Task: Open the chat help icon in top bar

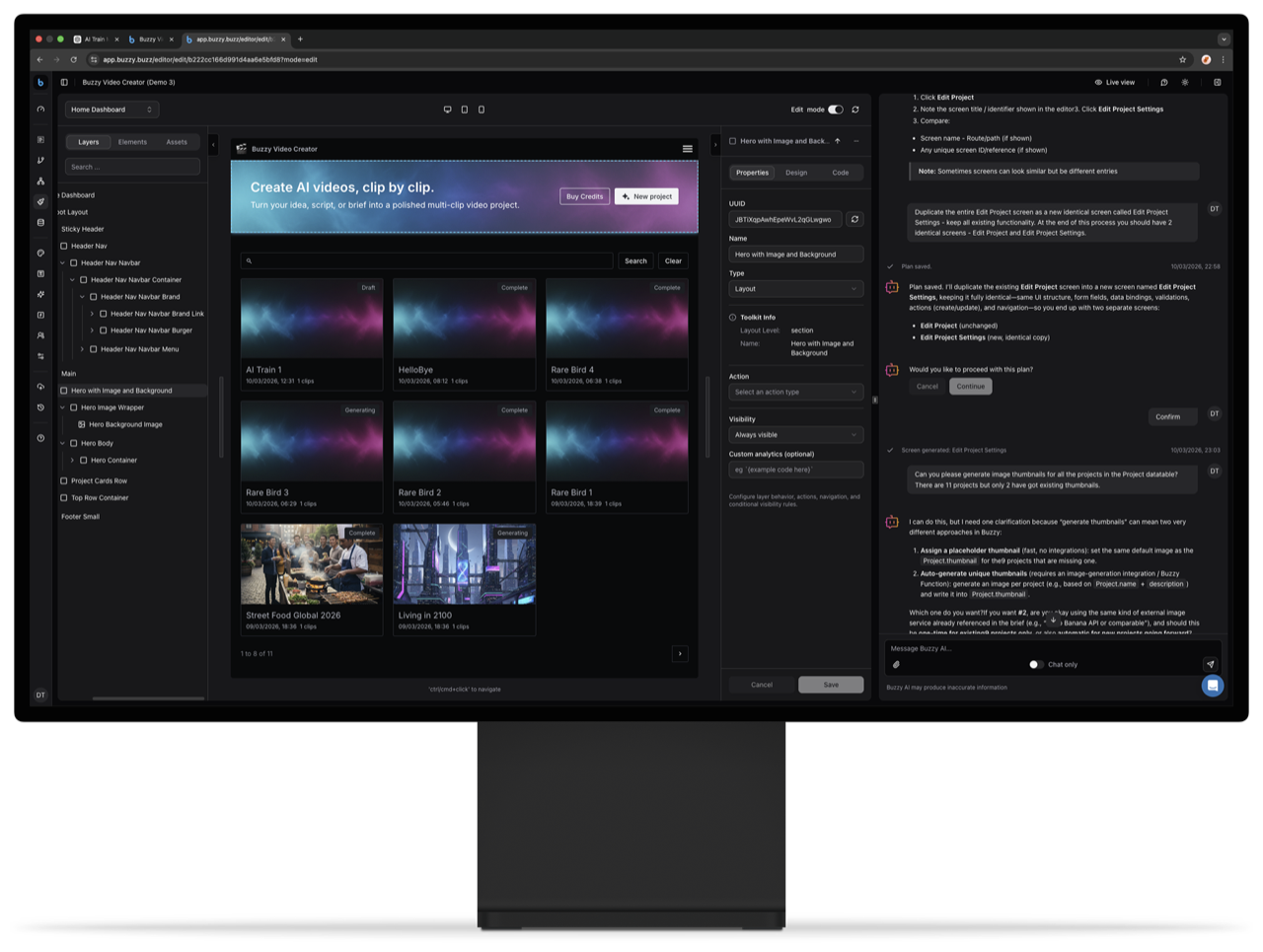Action: [1164, 83]
